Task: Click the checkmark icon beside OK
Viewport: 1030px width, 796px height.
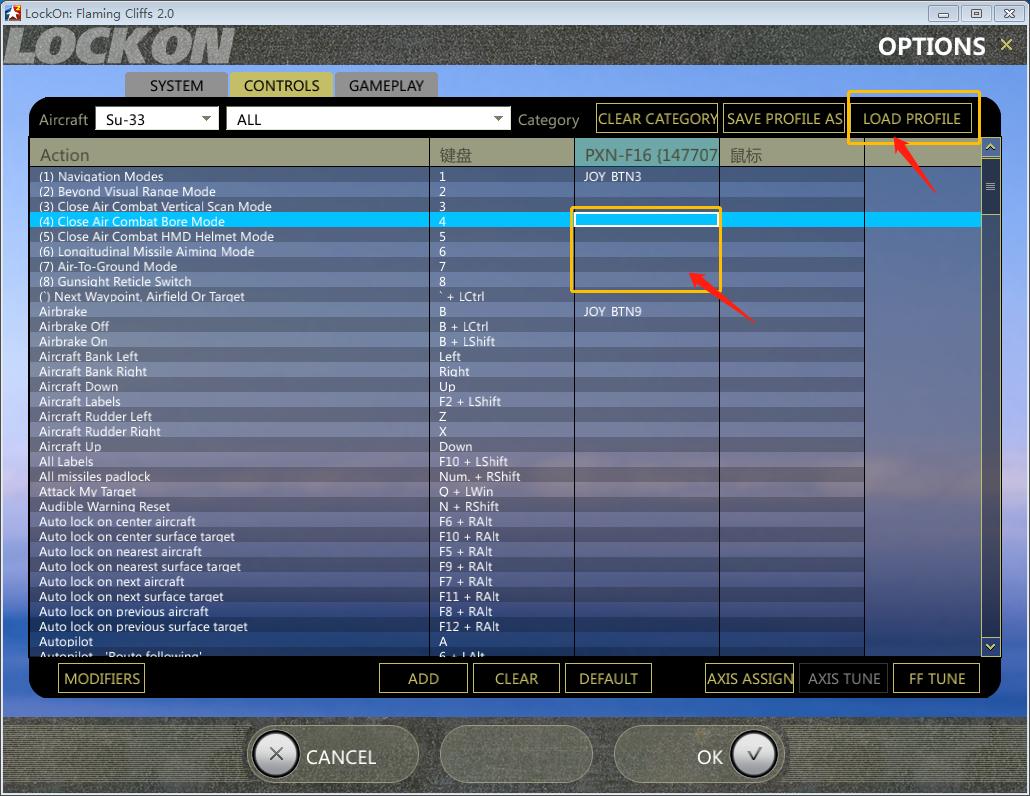Action: [x=753, y=755]
